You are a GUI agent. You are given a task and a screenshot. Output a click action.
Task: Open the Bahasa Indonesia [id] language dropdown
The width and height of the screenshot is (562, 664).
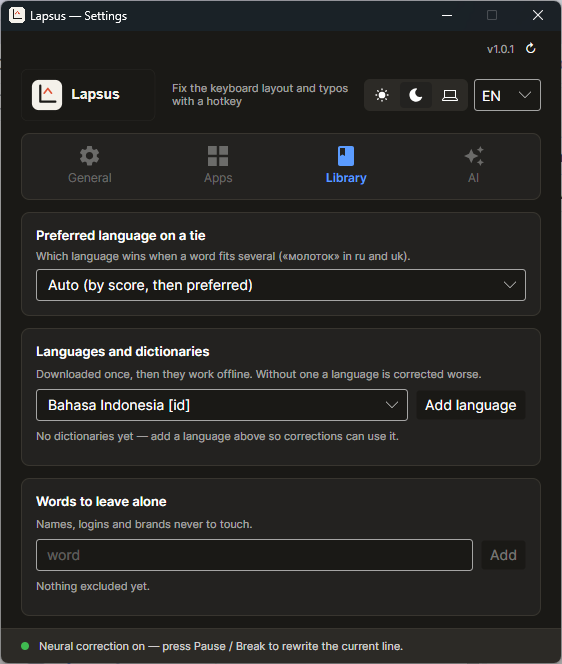(222, 405)
